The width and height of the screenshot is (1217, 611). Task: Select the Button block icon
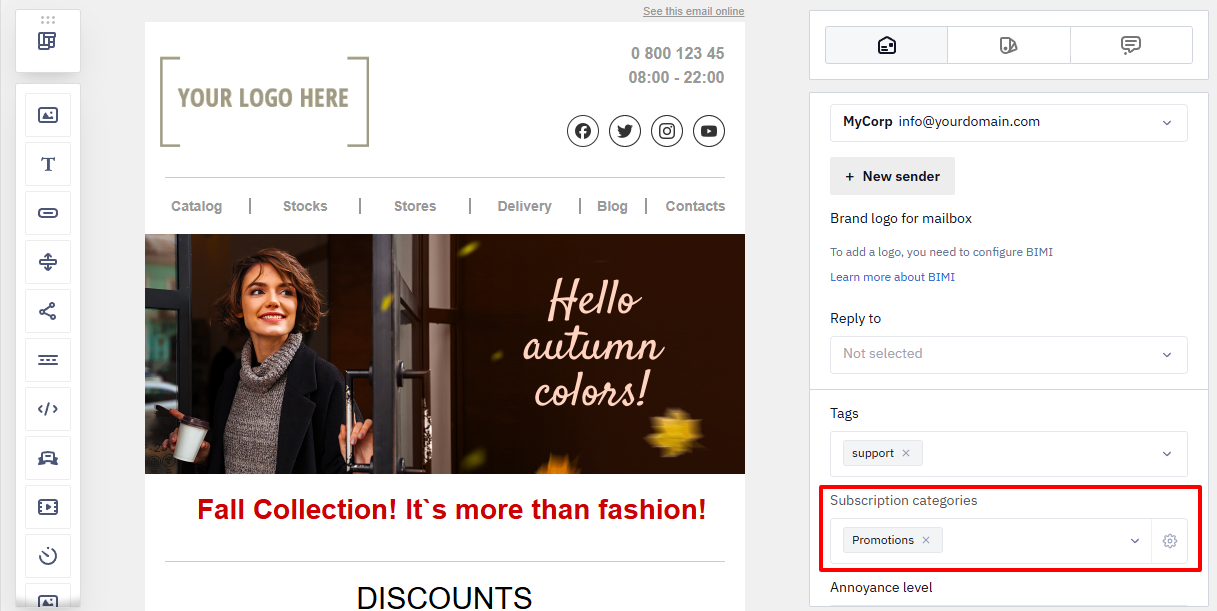48,213
